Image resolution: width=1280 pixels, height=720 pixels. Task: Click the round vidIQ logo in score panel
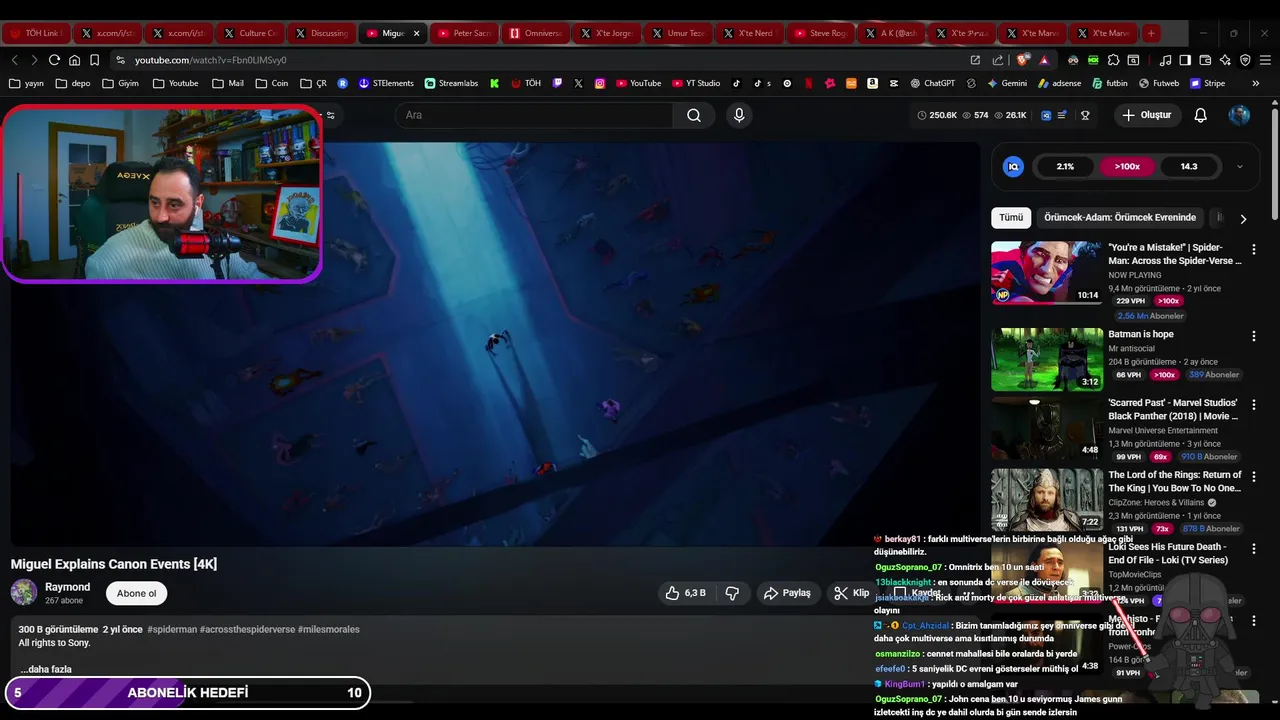pyautogui.click(x=1013, y=167)
